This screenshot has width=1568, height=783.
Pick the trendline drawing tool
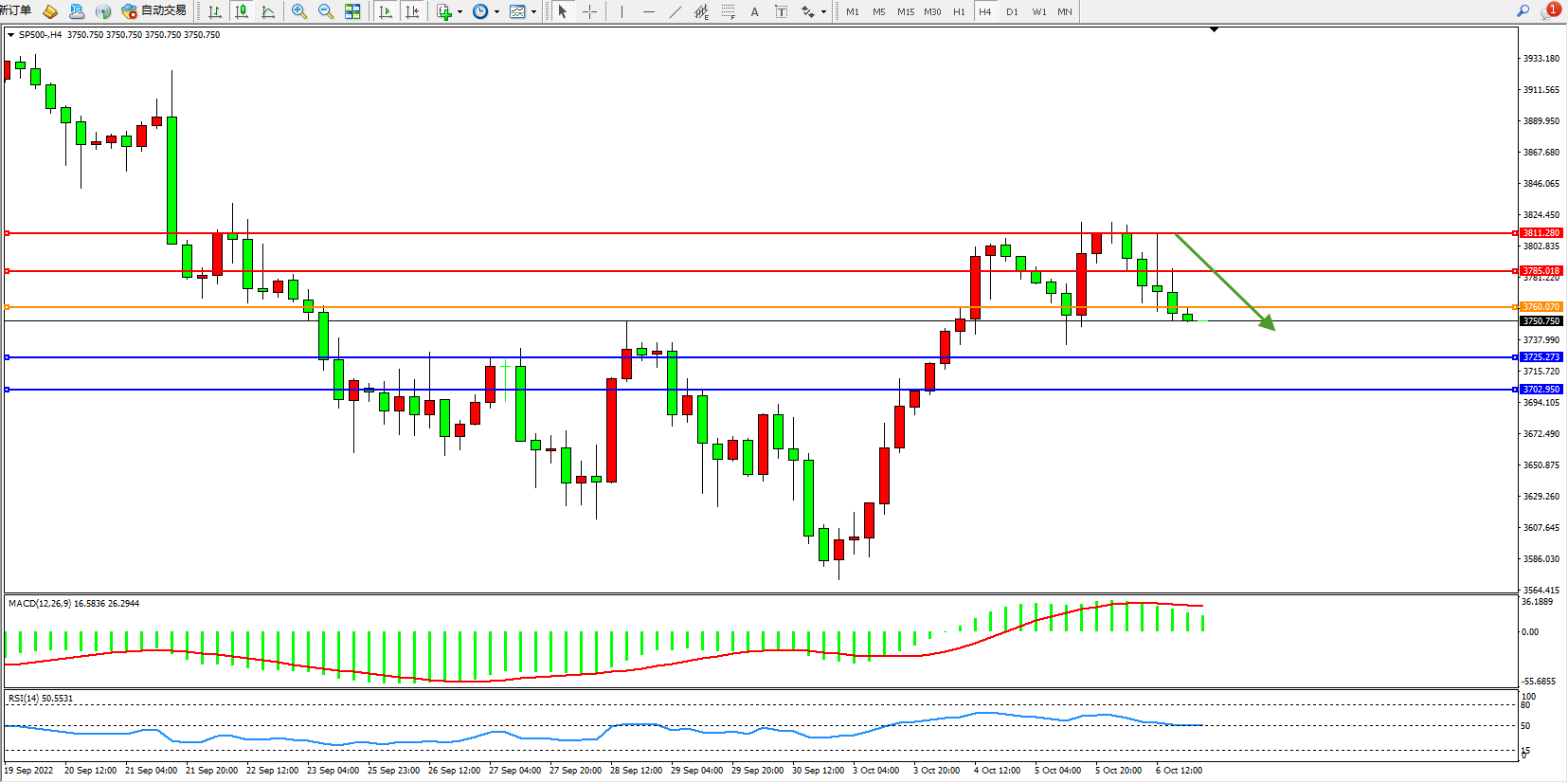click(x=675, y=11)
